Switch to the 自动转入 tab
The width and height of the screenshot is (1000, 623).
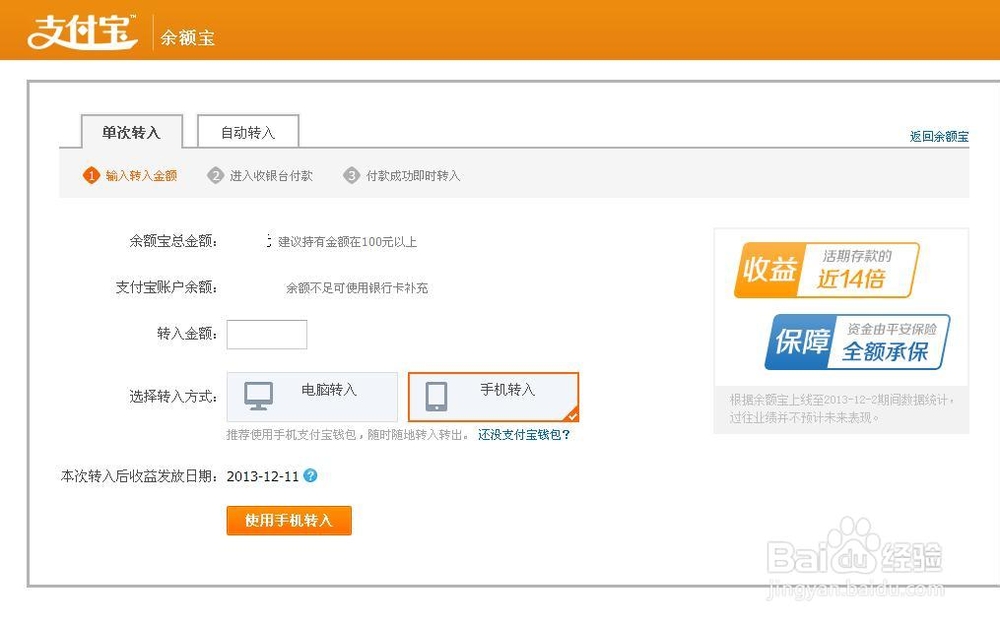(248, 131)
